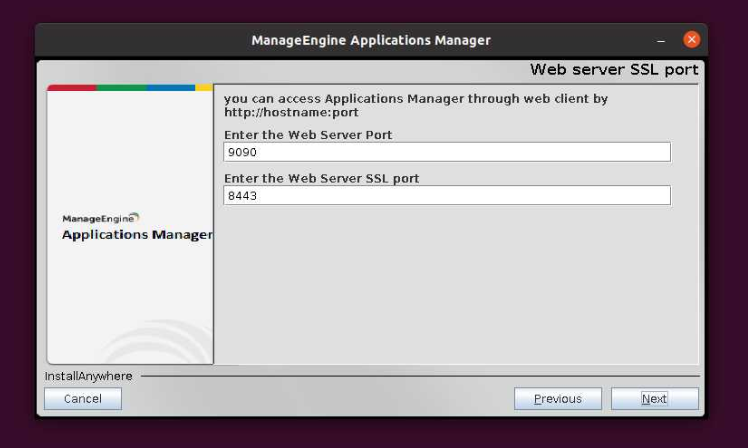This screenshot has width=748, height=448.
Task: Select the Web Server SSL port field
Action: tap(446, 195)
